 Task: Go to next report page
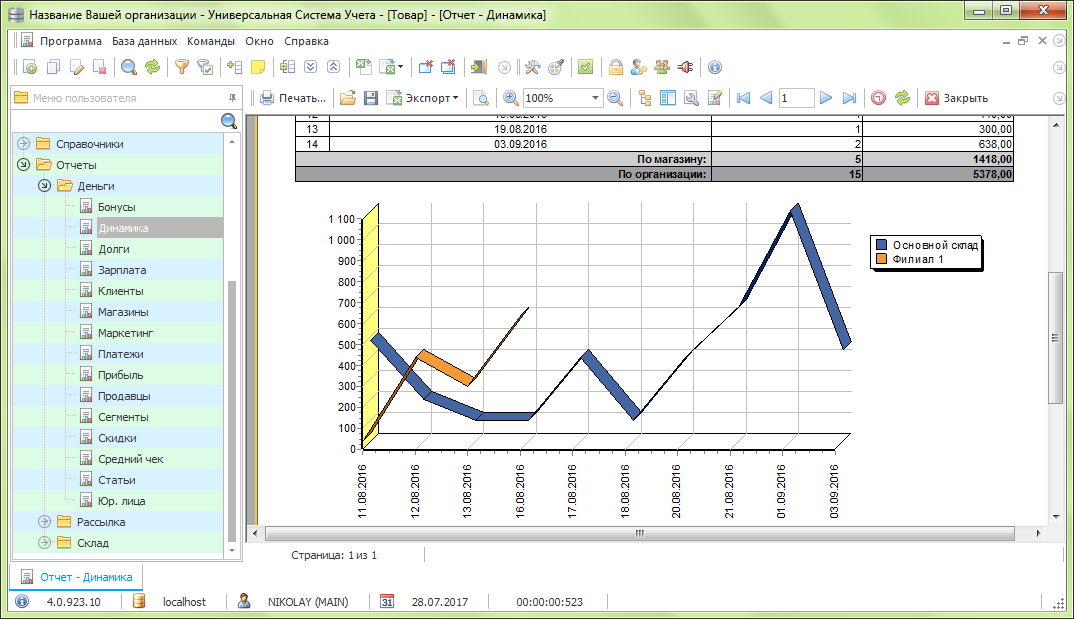click(826, 98)
